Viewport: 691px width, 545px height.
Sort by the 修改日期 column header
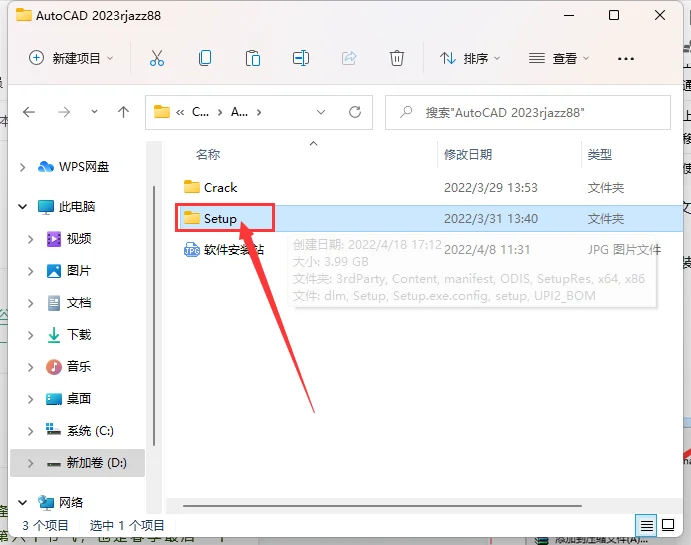point(468,155)
